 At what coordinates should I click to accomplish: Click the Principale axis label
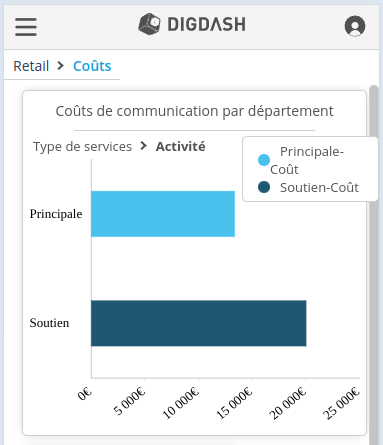(56, 214)
